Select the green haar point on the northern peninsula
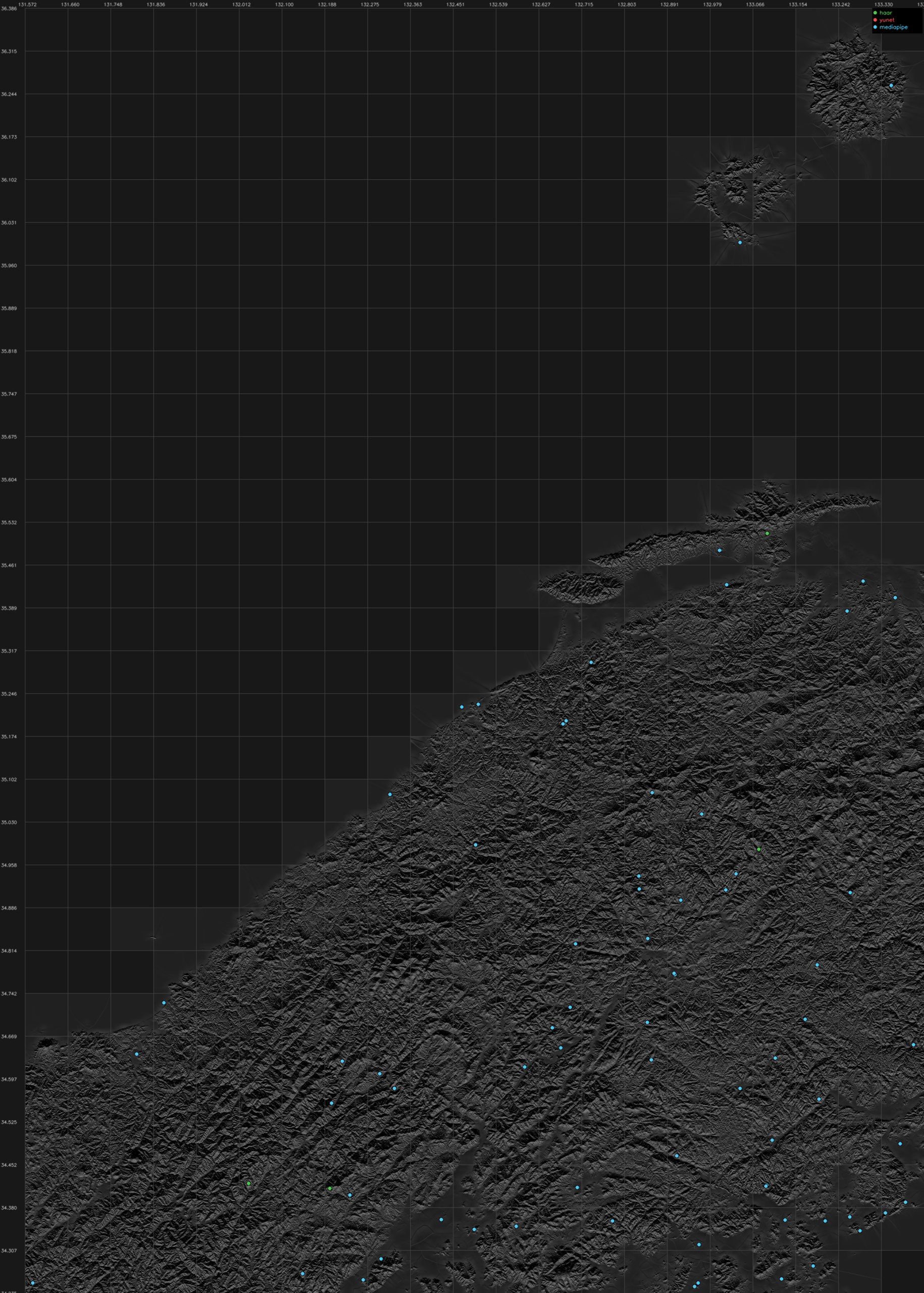Viewport: 924px width, 1293px height. (x=767, y=533)
